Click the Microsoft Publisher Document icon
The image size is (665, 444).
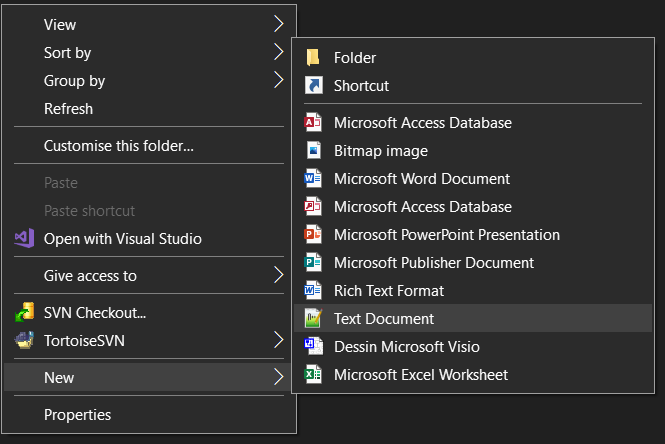tap(313, 262)
